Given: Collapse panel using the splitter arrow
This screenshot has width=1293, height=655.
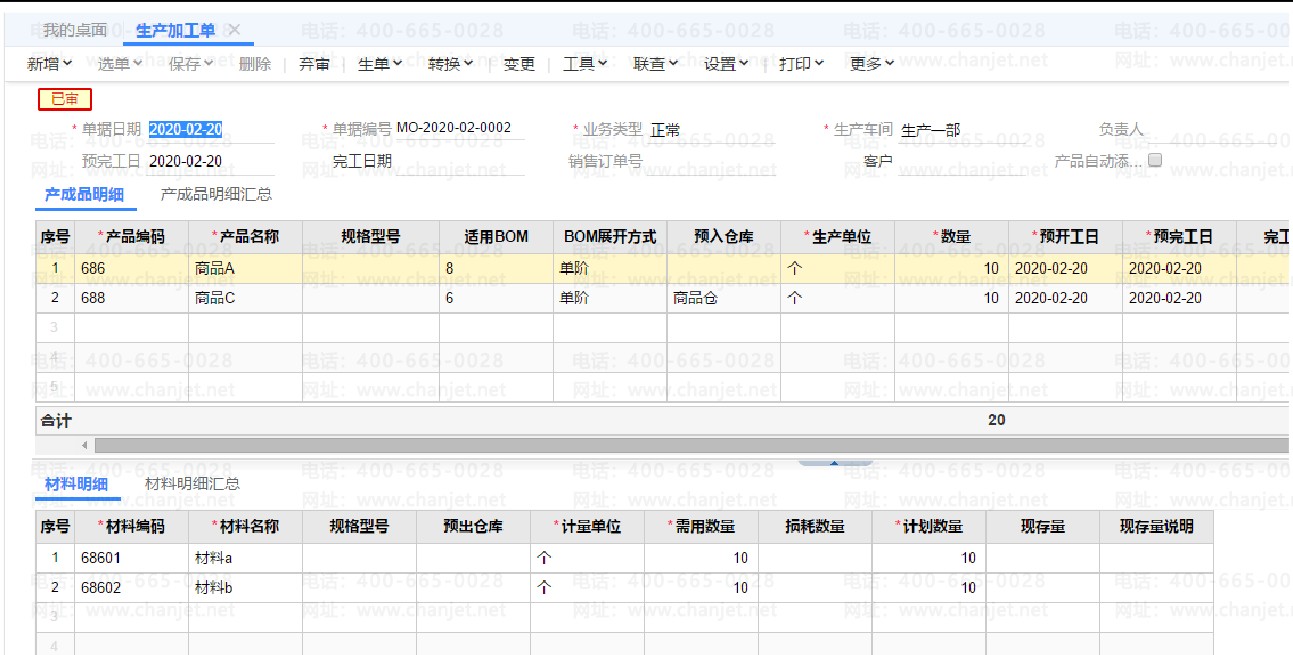Looking at the screenshot, I should point(835,463).
